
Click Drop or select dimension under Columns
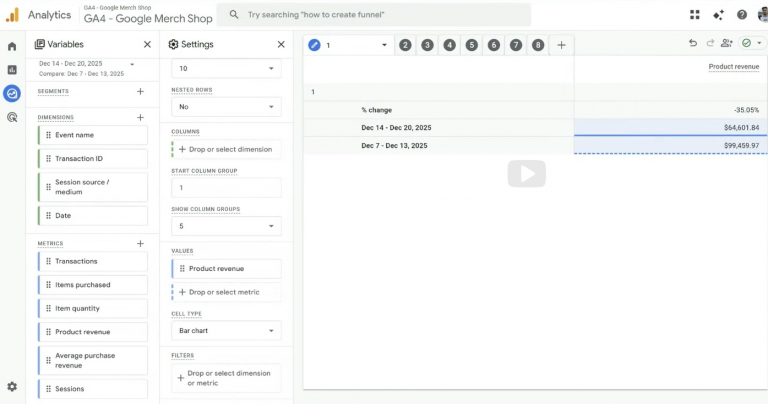(x=226, y=149)
